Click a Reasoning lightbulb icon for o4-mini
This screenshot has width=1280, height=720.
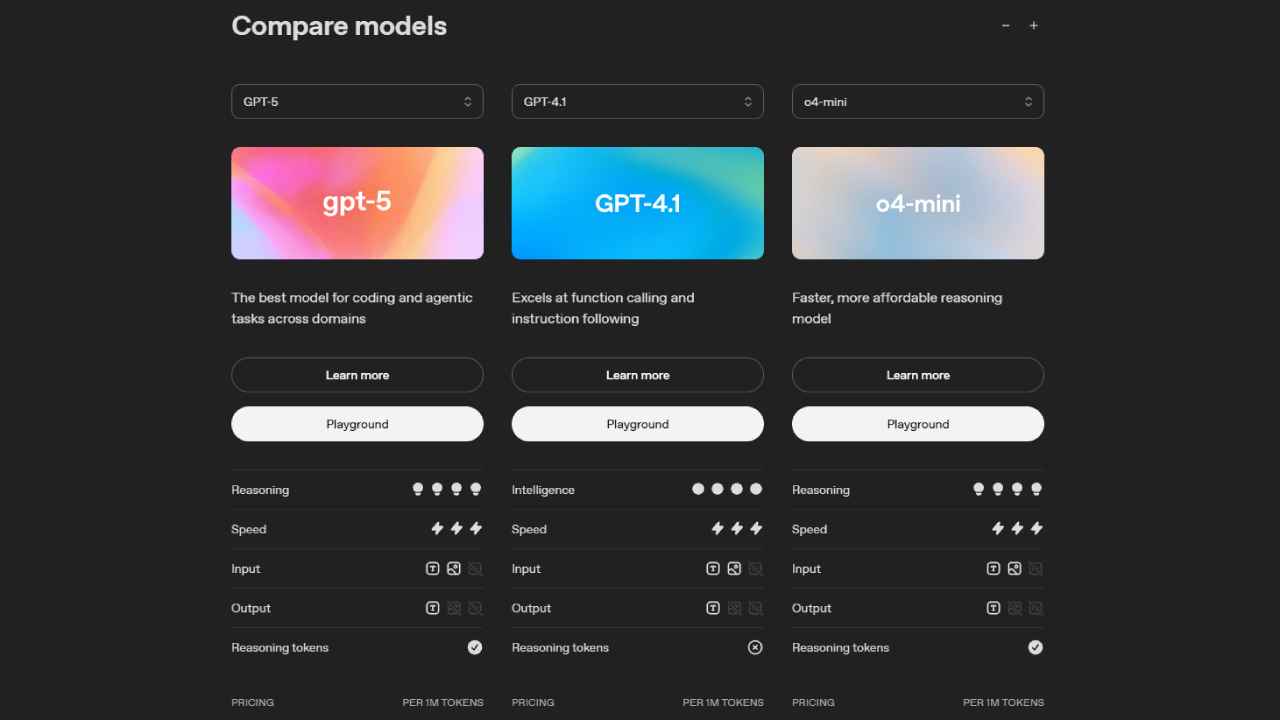[x=997, y=488]
